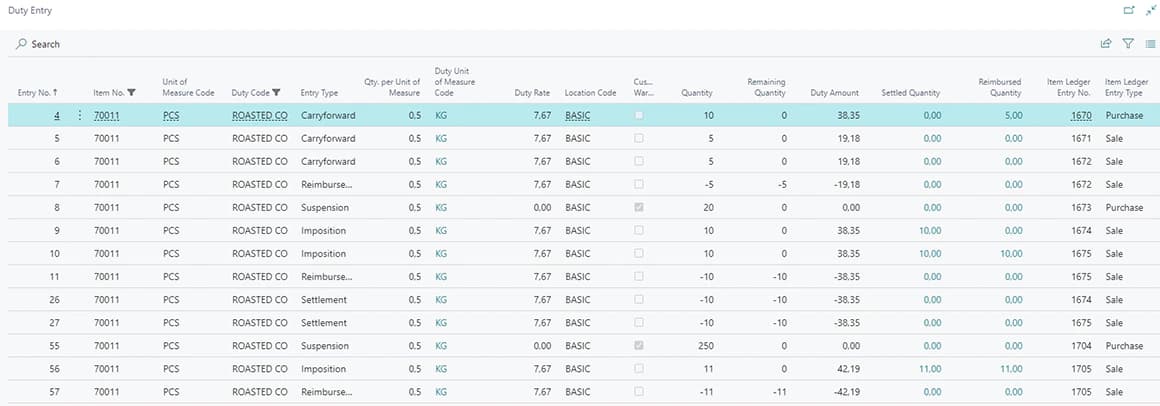Select Purchase entry type in entry 4 row
The width and height of the screenshot is (1160, 406).
(1124, 115)
